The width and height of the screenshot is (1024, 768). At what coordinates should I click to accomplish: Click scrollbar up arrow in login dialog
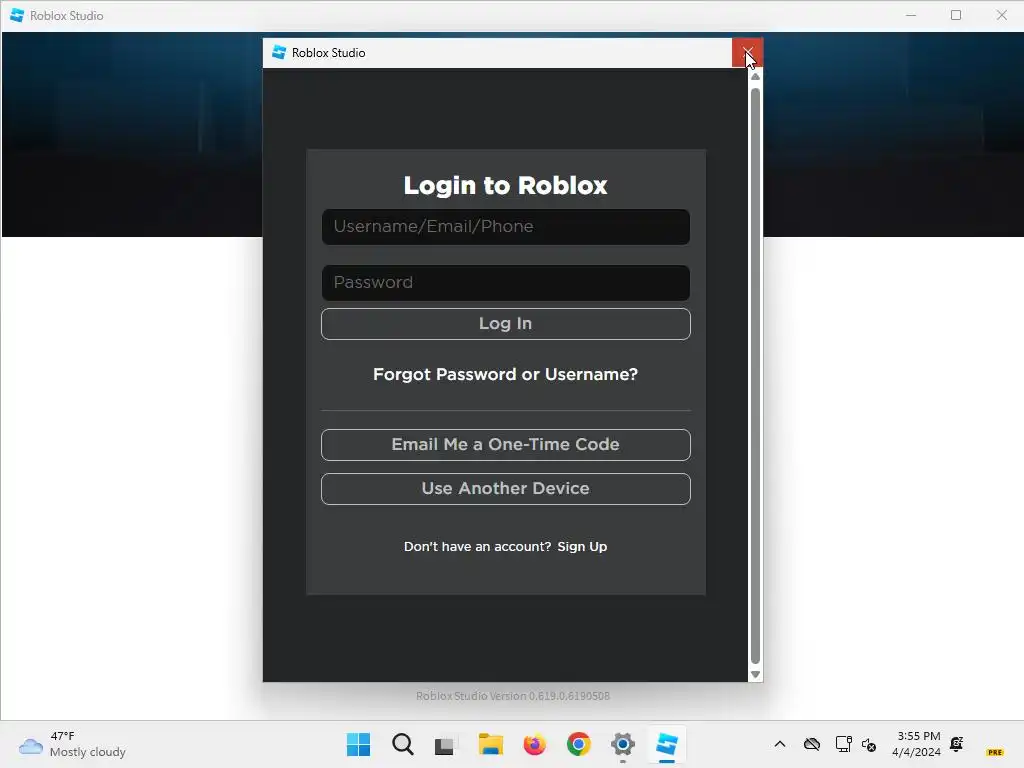point(756,77)
